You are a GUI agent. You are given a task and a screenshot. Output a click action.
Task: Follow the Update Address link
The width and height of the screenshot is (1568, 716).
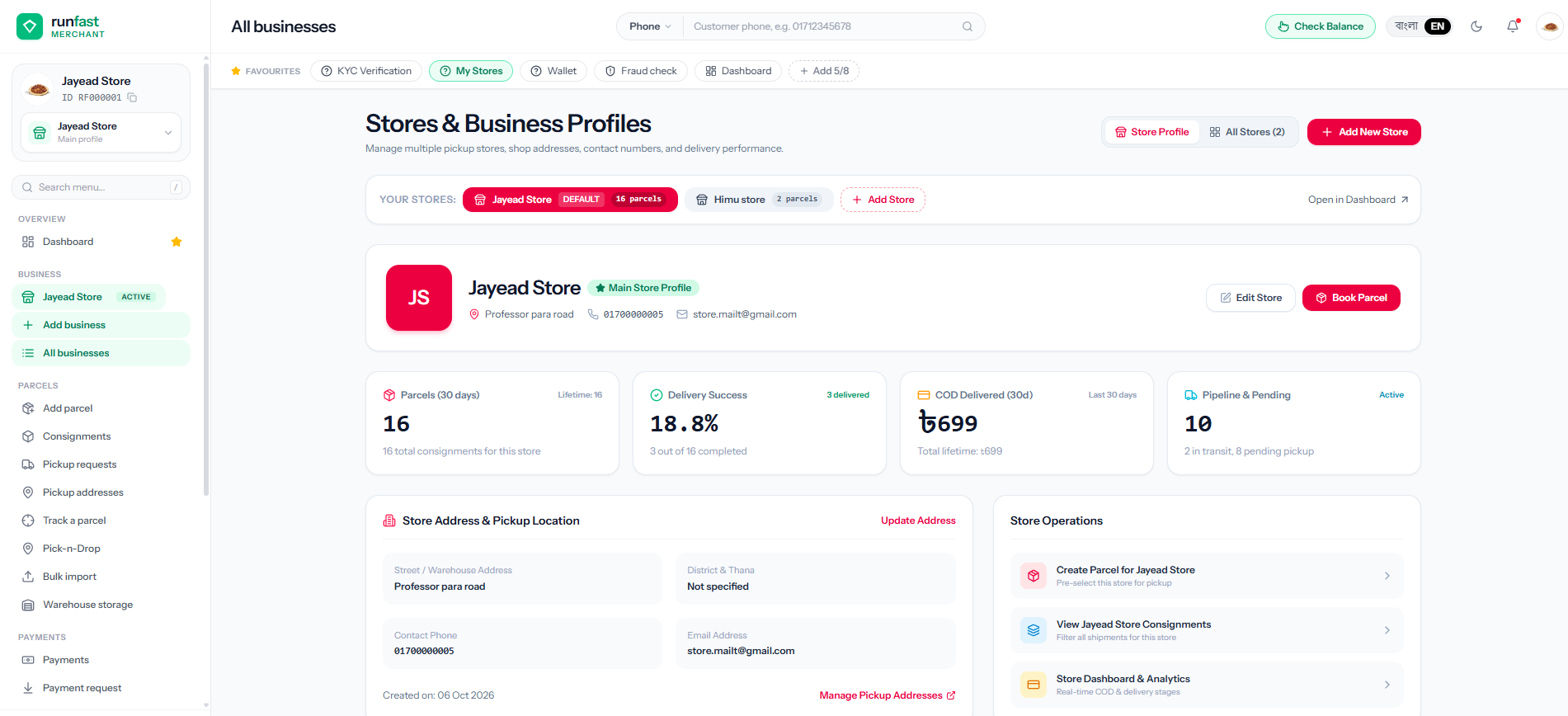[918, 521]
